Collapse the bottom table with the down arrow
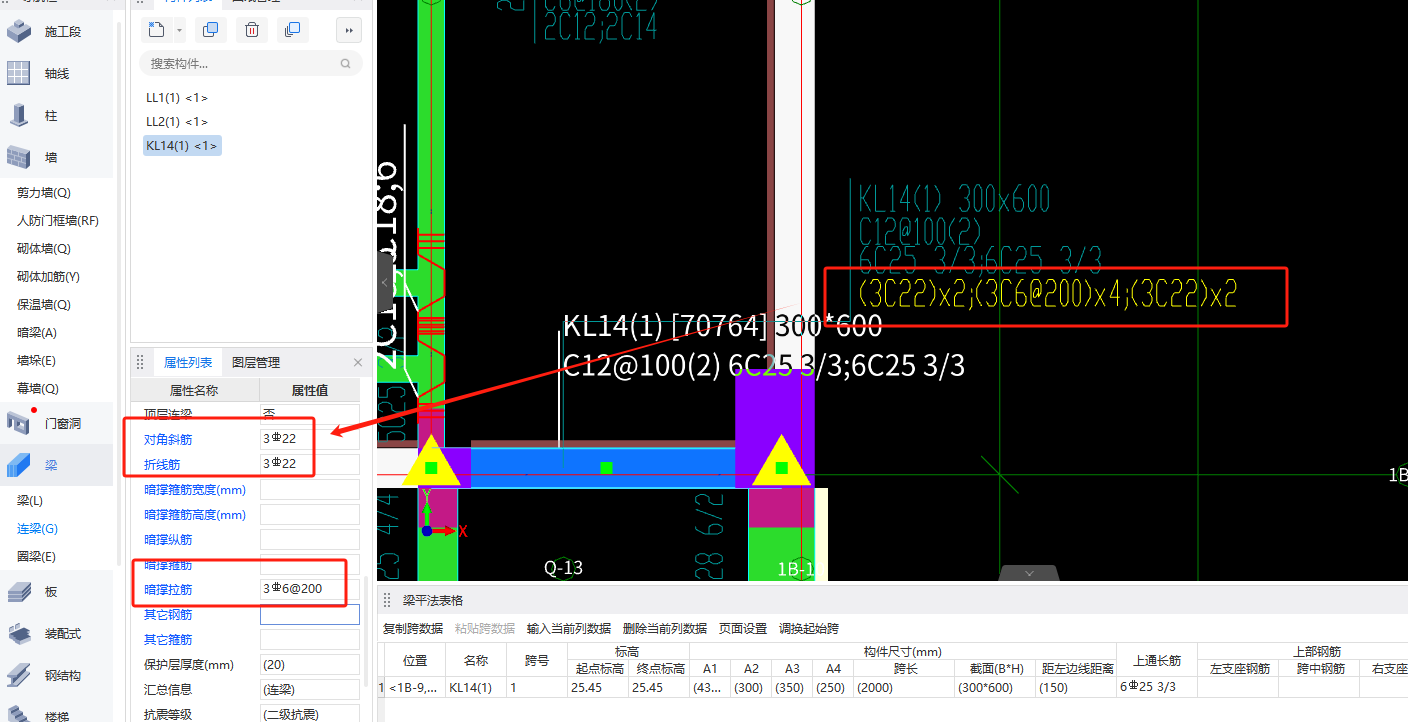Image resolution: width=1408 pixels, height=722 pixels. tap(1030, 573)
